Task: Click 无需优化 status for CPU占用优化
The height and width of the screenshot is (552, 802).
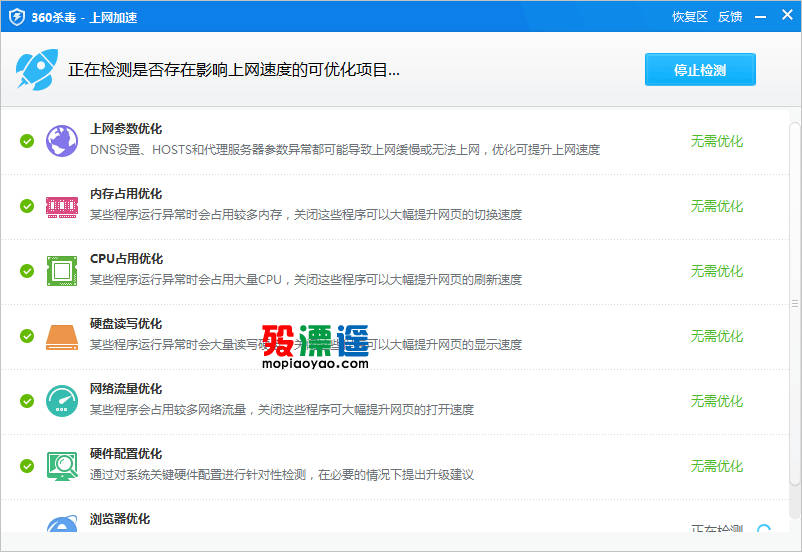Action: pos(717,271)
